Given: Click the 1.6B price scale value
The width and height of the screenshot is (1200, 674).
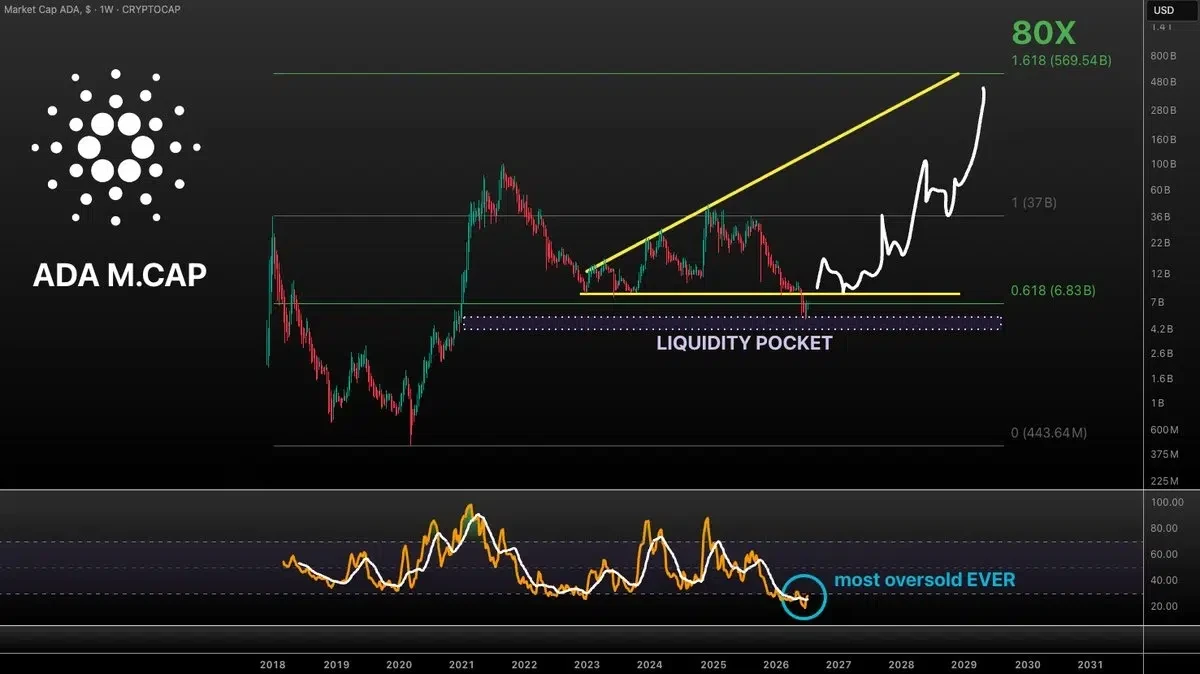Looking at the screenshot, I should [1163, 379].
